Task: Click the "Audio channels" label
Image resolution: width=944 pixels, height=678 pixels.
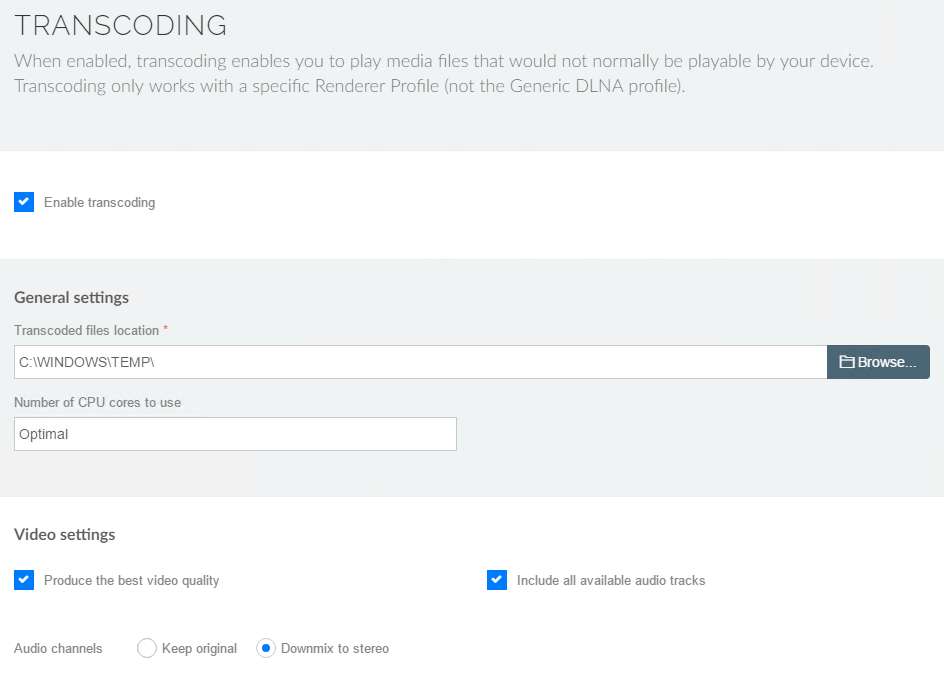Action: point(58,648)
